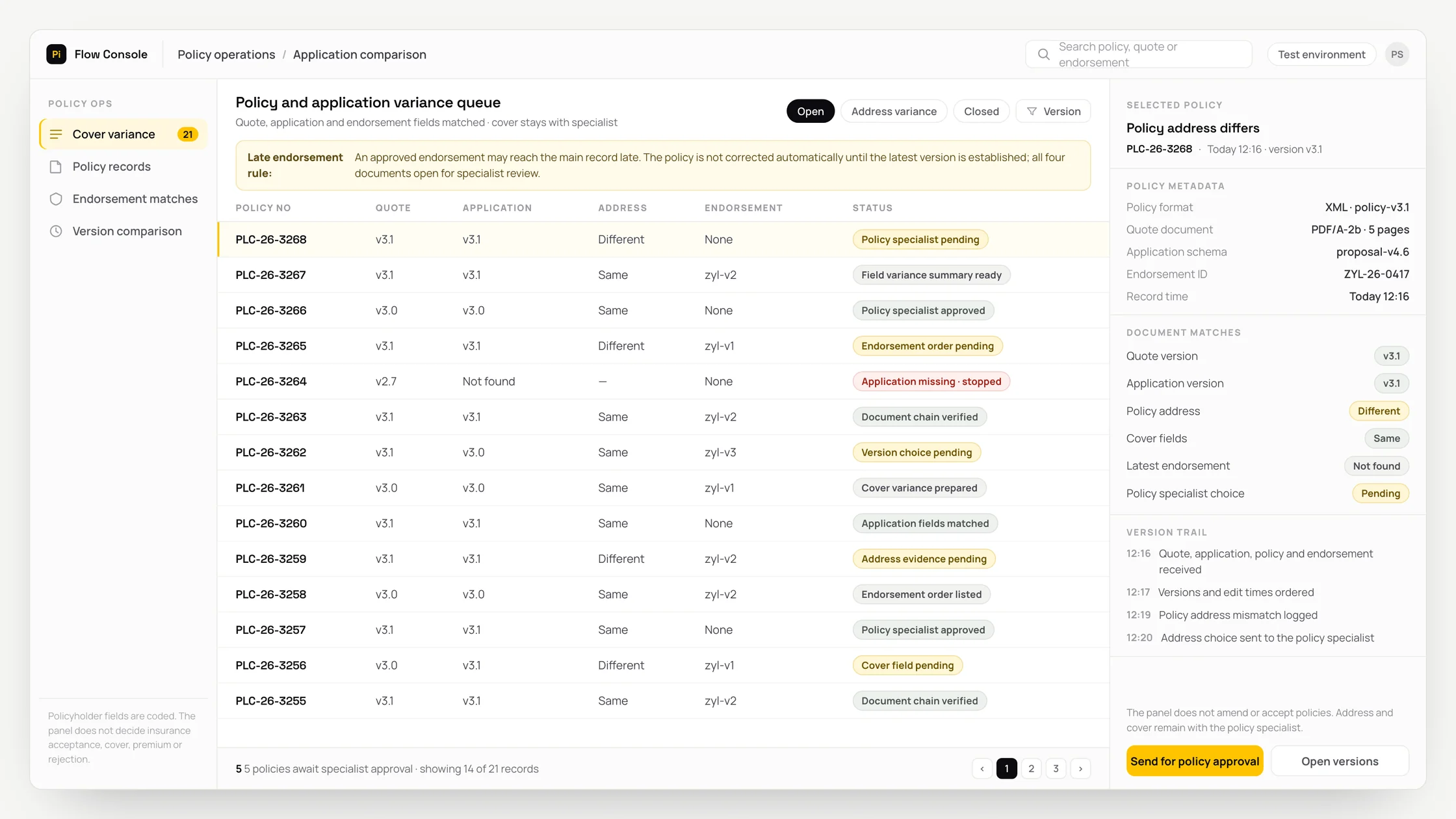
Task: Click Policy specialist pending status badge
Action: [920, 240]
